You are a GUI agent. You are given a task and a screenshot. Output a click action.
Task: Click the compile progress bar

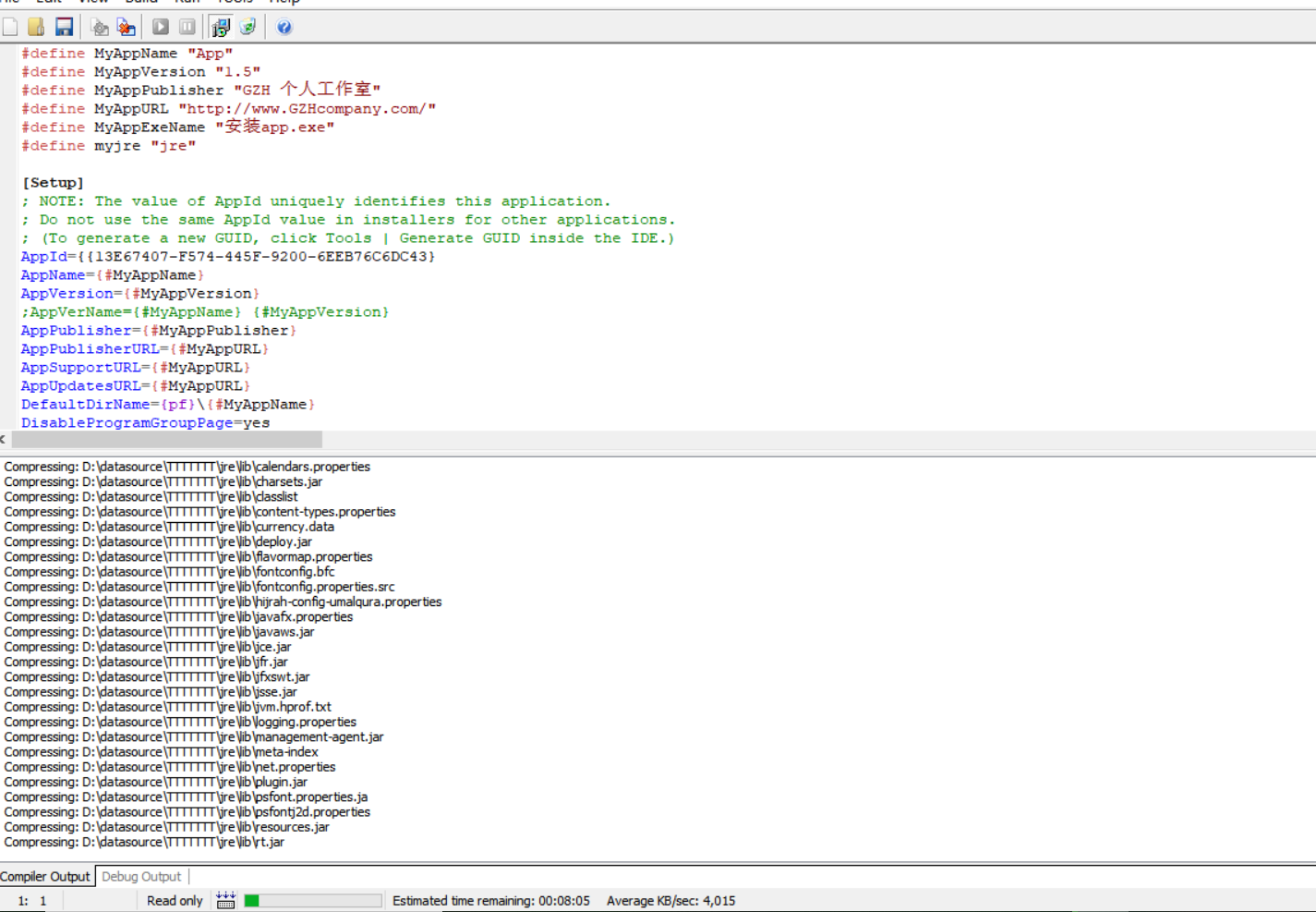(314, 900)
